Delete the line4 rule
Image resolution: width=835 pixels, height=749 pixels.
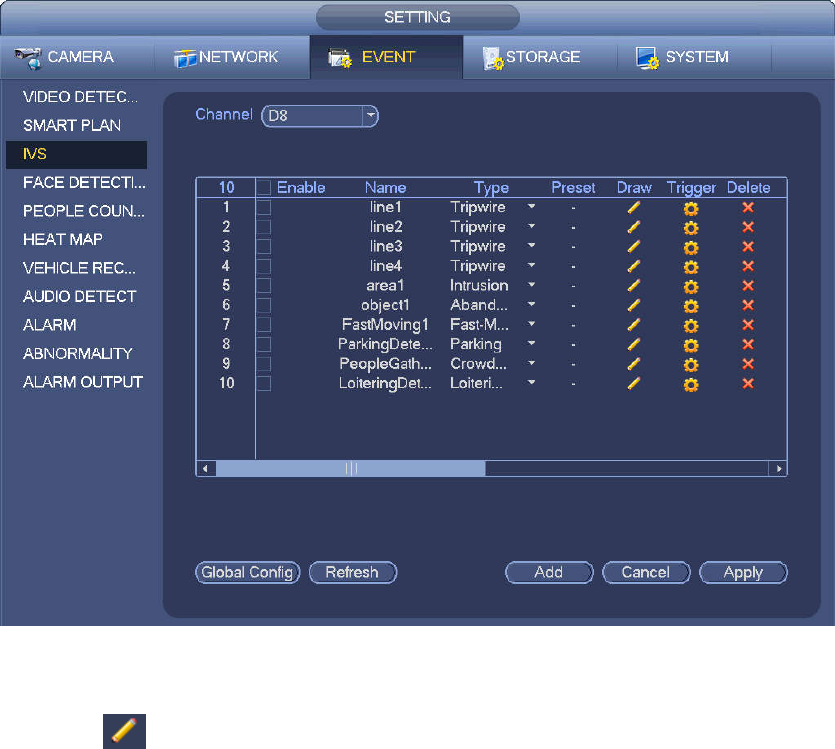coord(748,266)
